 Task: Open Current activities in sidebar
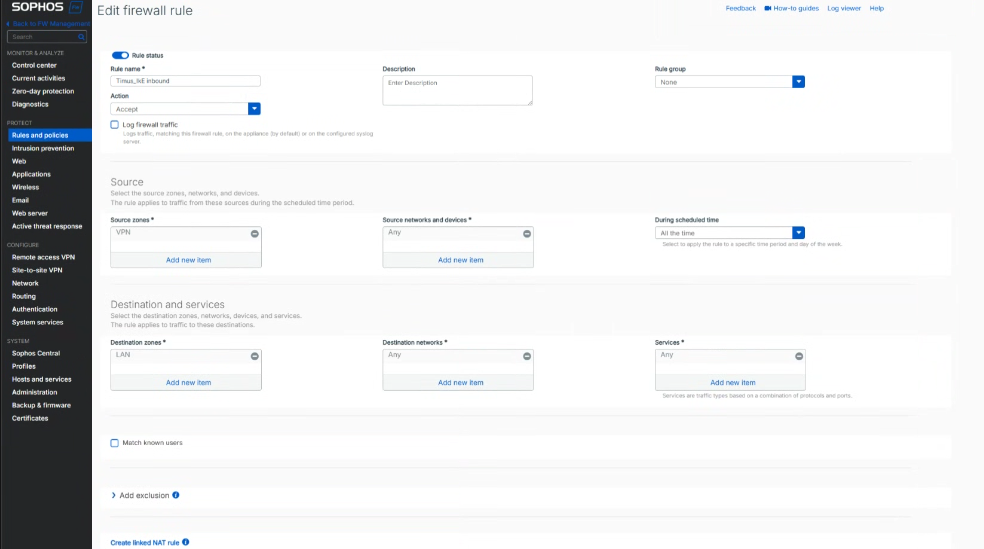click(x=38, y=78)
